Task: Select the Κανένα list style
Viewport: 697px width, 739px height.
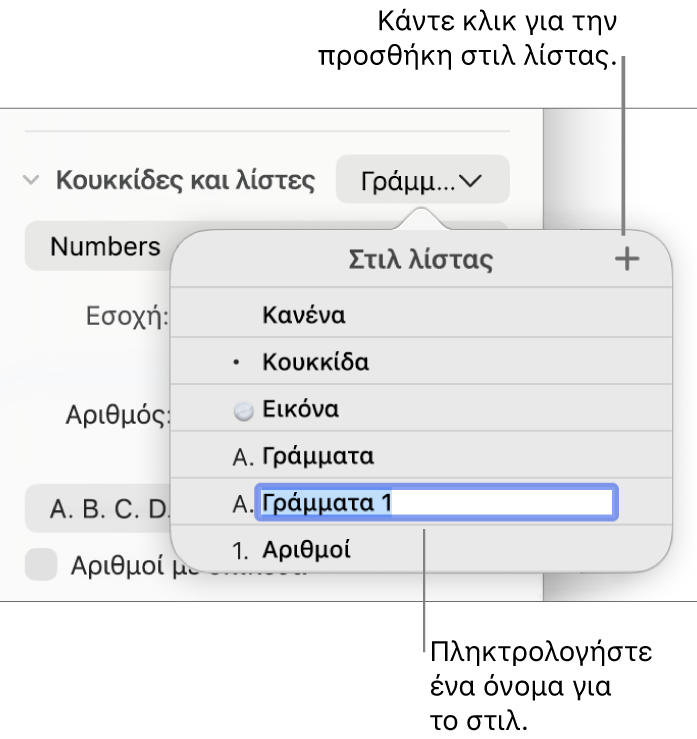Action: point(421,314)
